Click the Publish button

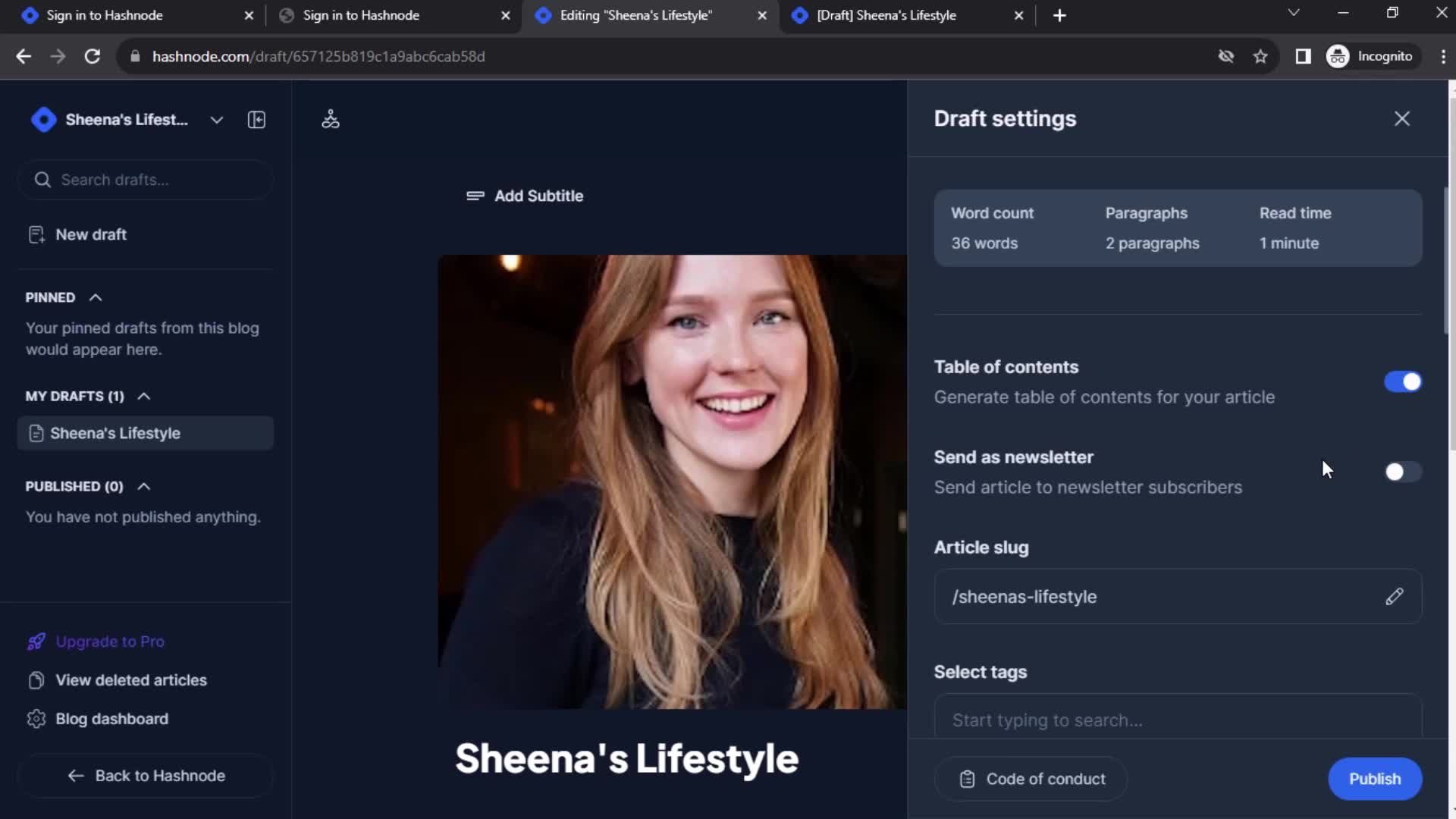click(1374, 779)
